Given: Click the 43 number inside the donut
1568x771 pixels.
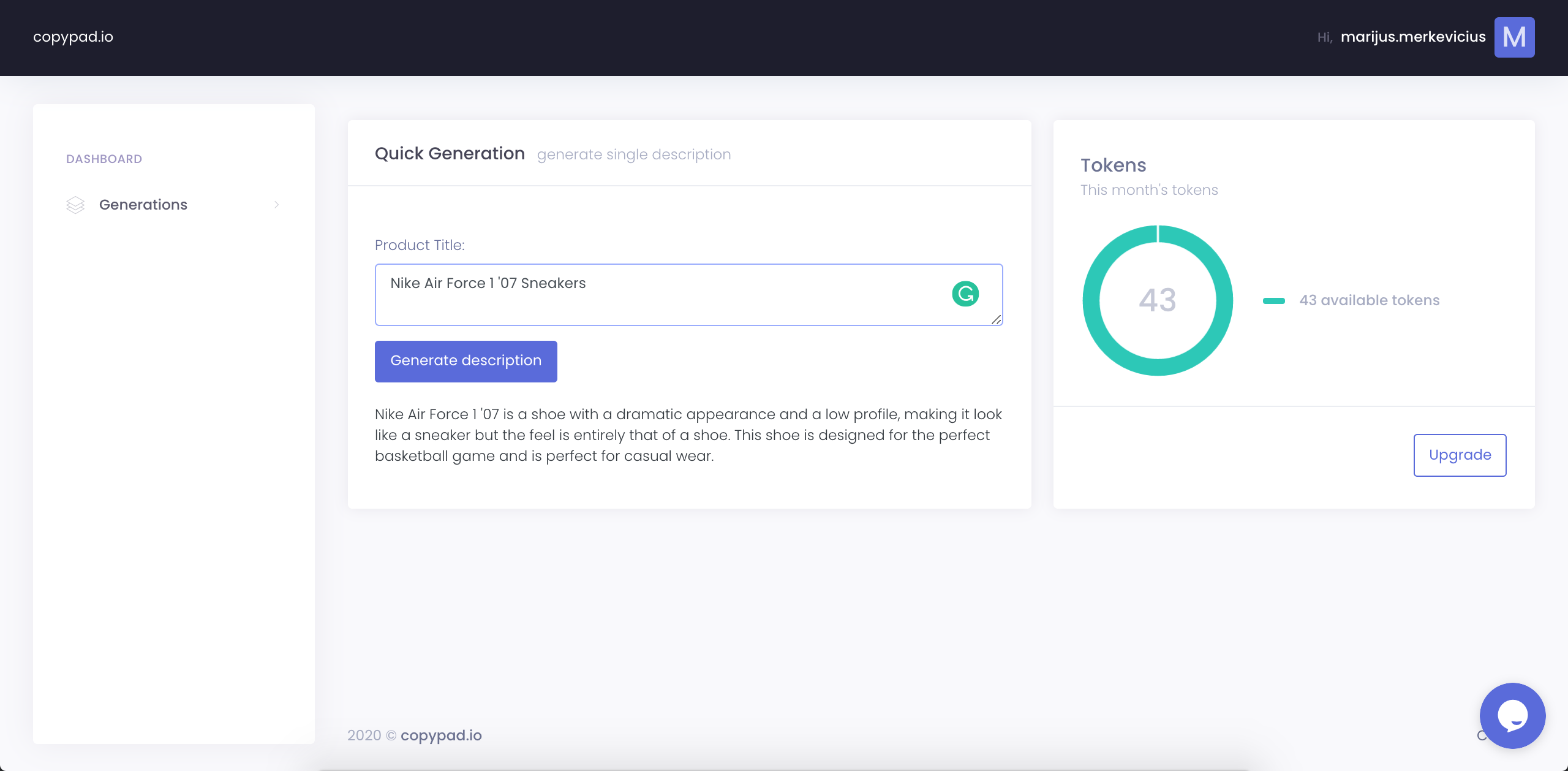Looking at the screenshot, I should (x=1157, y=300).
